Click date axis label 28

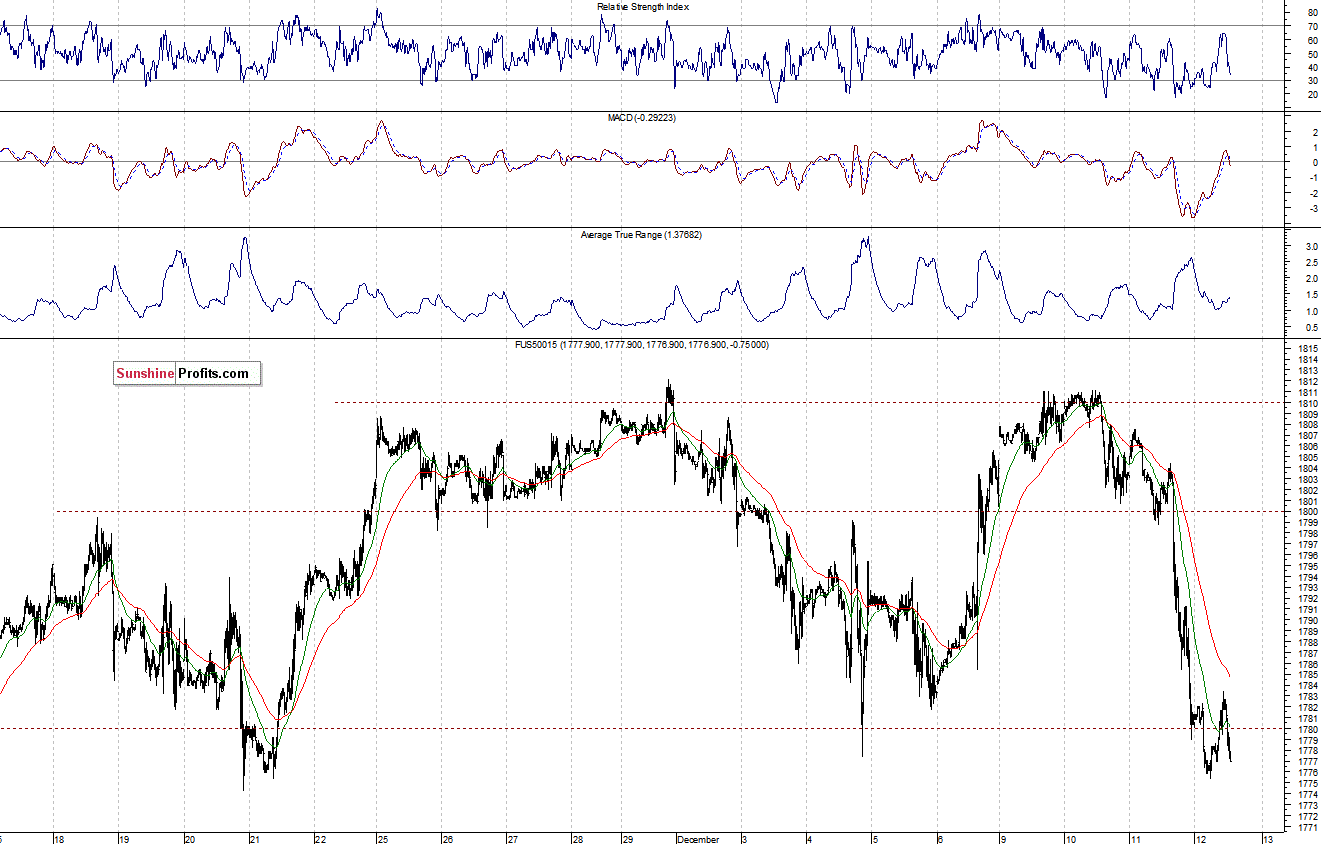coord(578,839)
